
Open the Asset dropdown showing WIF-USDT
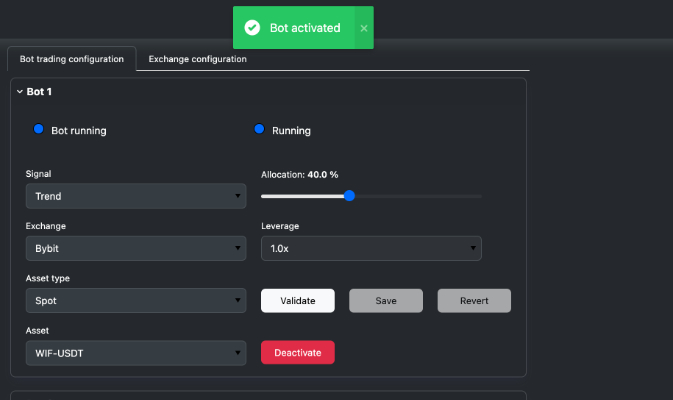pos(136,353)
